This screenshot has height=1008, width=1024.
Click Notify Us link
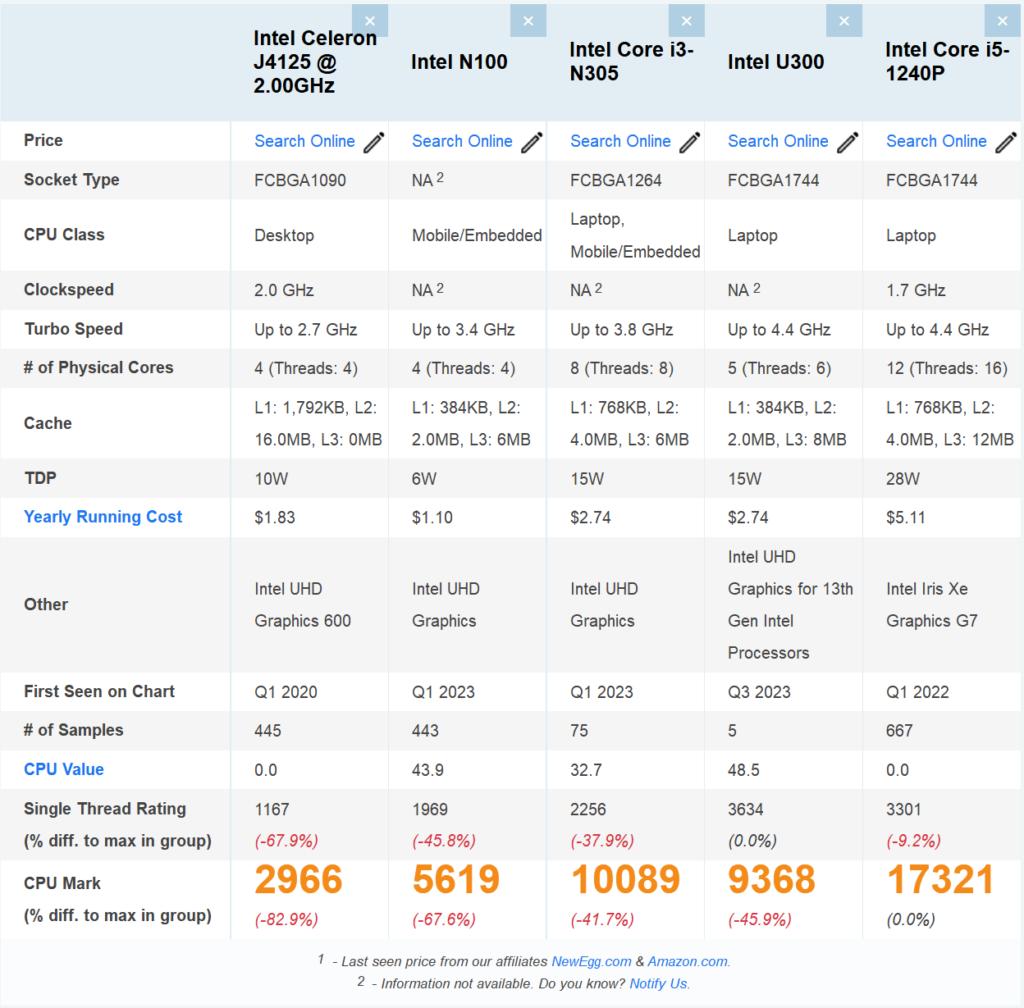pyautogui.click(x=658, y=984)
